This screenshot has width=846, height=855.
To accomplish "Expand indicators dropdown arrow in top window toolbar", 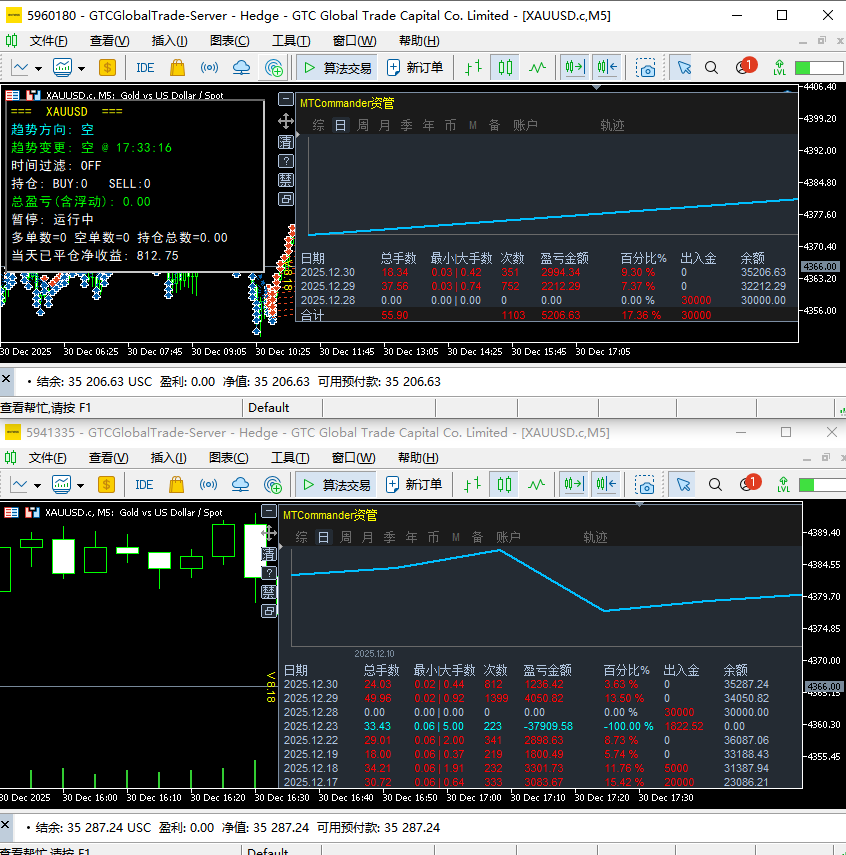I will 81,69.
